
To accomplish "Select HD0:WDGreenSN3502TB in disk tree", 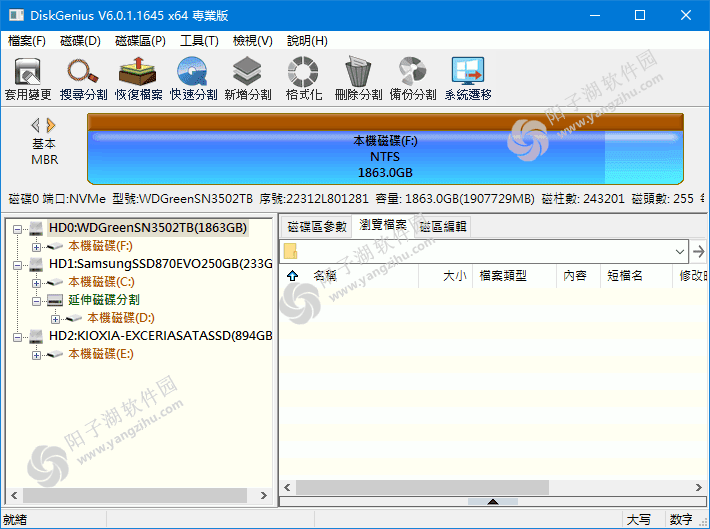I will click(148, 227).
